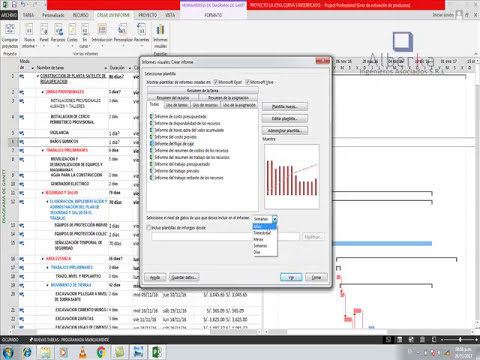The width and height of the screenshot is (480, 360).
Task: Switch to the TAREA ribbon tab
Action: point(28,15)
